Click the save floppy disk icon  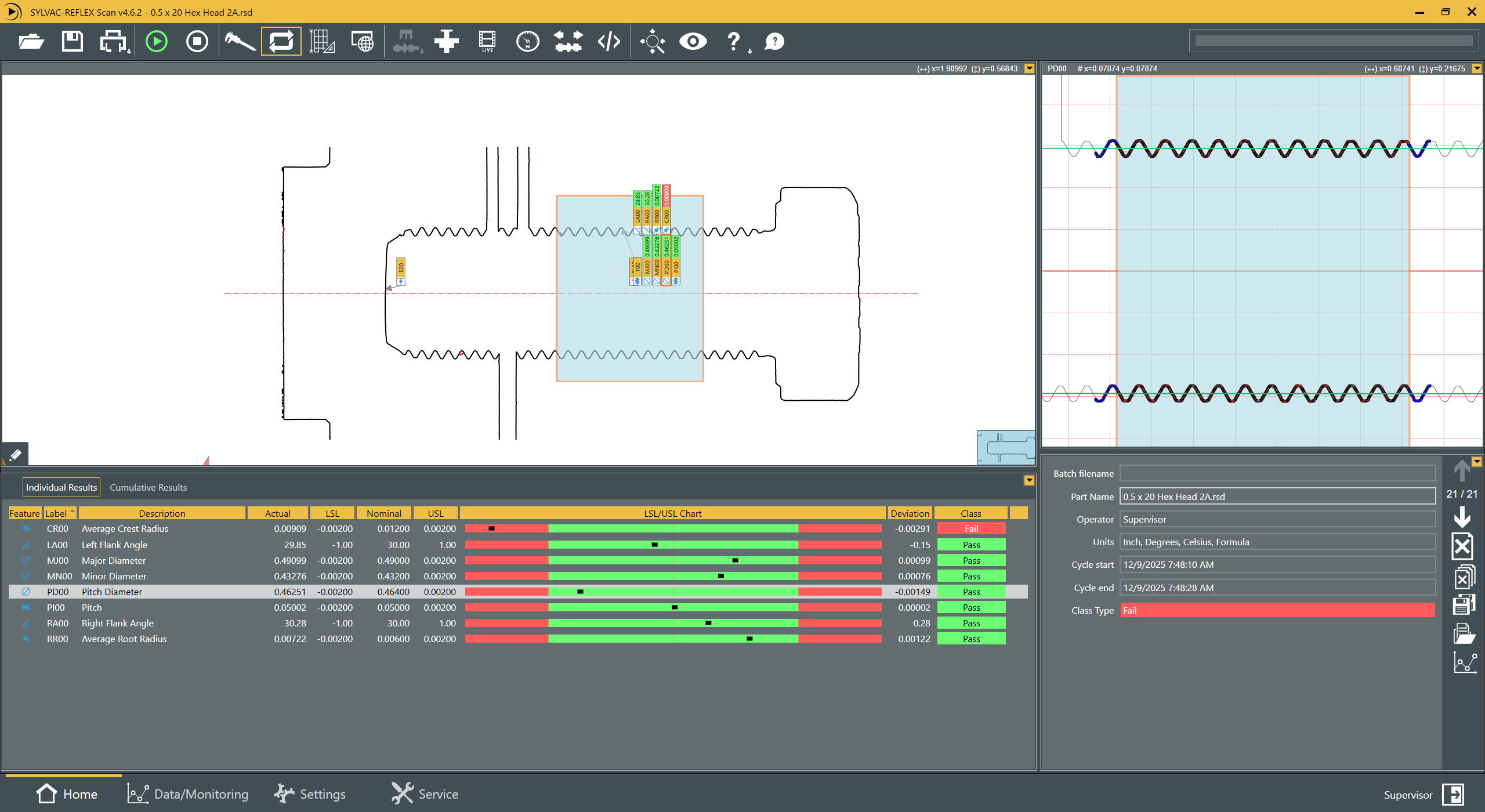tap(73, 42)
